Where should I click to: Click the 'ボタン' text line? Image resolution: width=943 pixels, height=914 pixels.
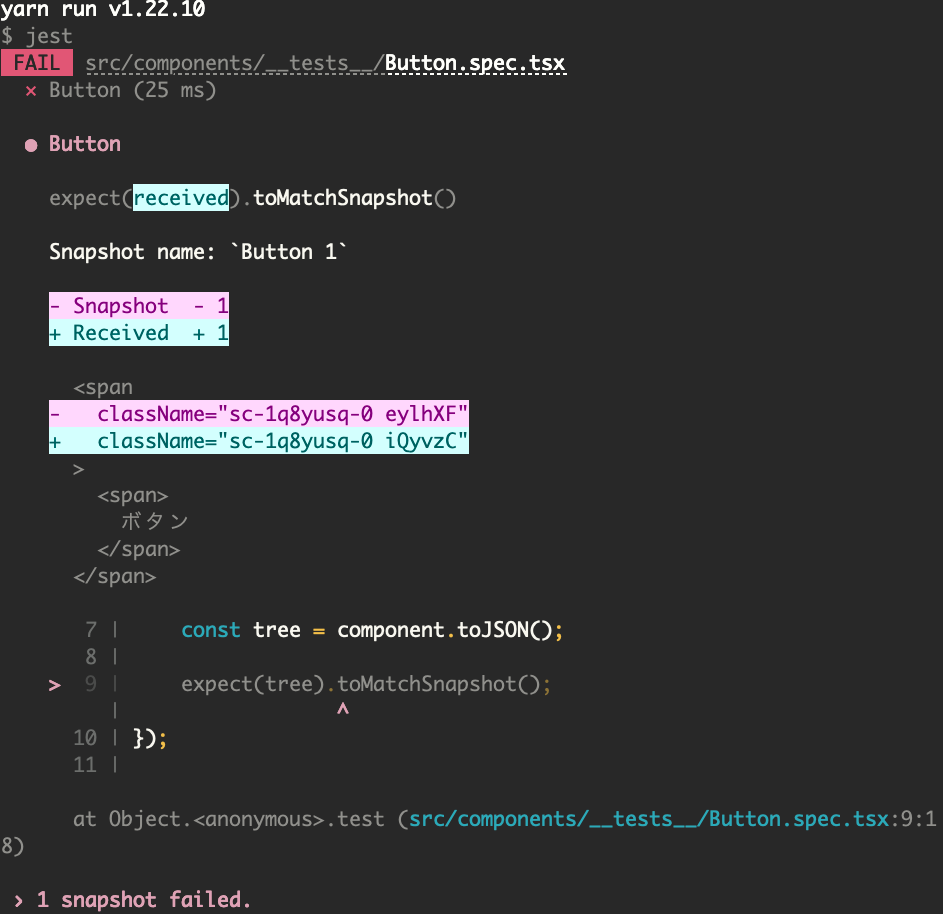coord(155,522)
